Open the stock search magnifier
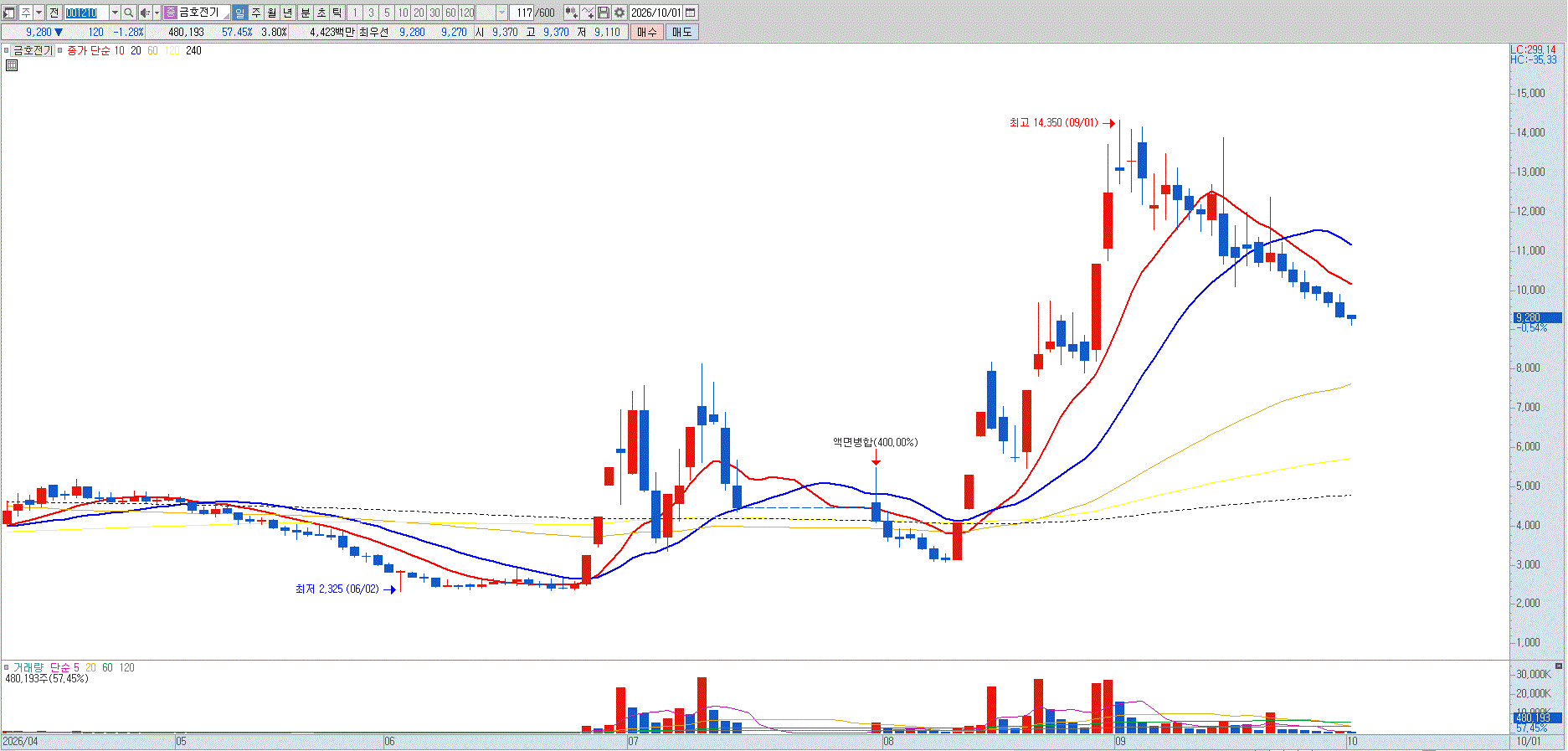Image resolution: width=1568 pixels, height=751 pixels. (x=129, y=13)
